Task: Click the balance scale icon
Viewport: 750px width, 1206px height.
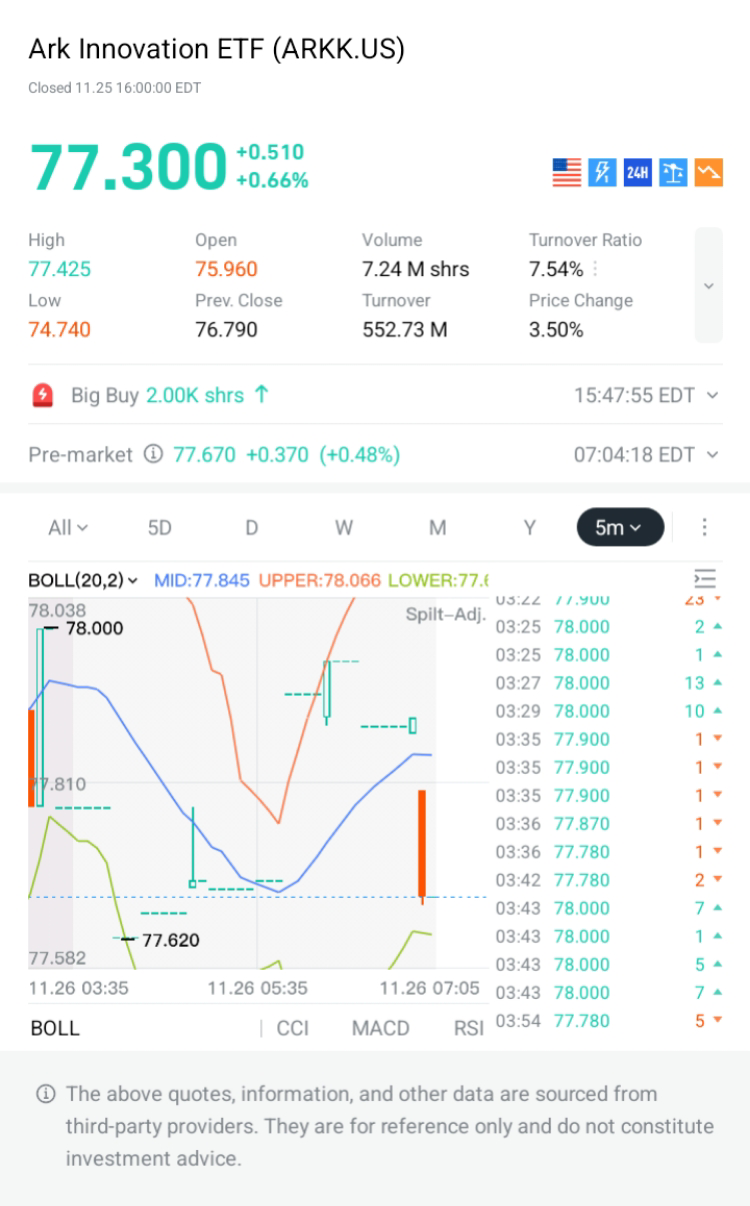Action: (x=673, y=172)
